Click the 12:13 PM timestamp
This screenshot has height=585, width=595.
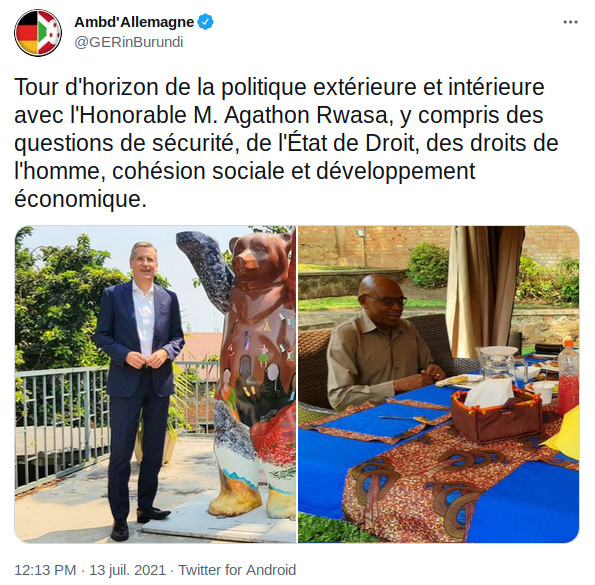click(45, 570)
